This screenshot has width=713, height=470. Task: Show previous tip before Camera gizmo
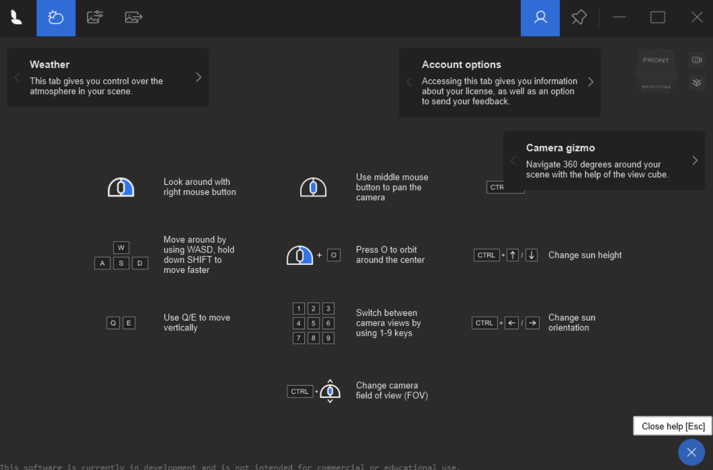[513, 160]
